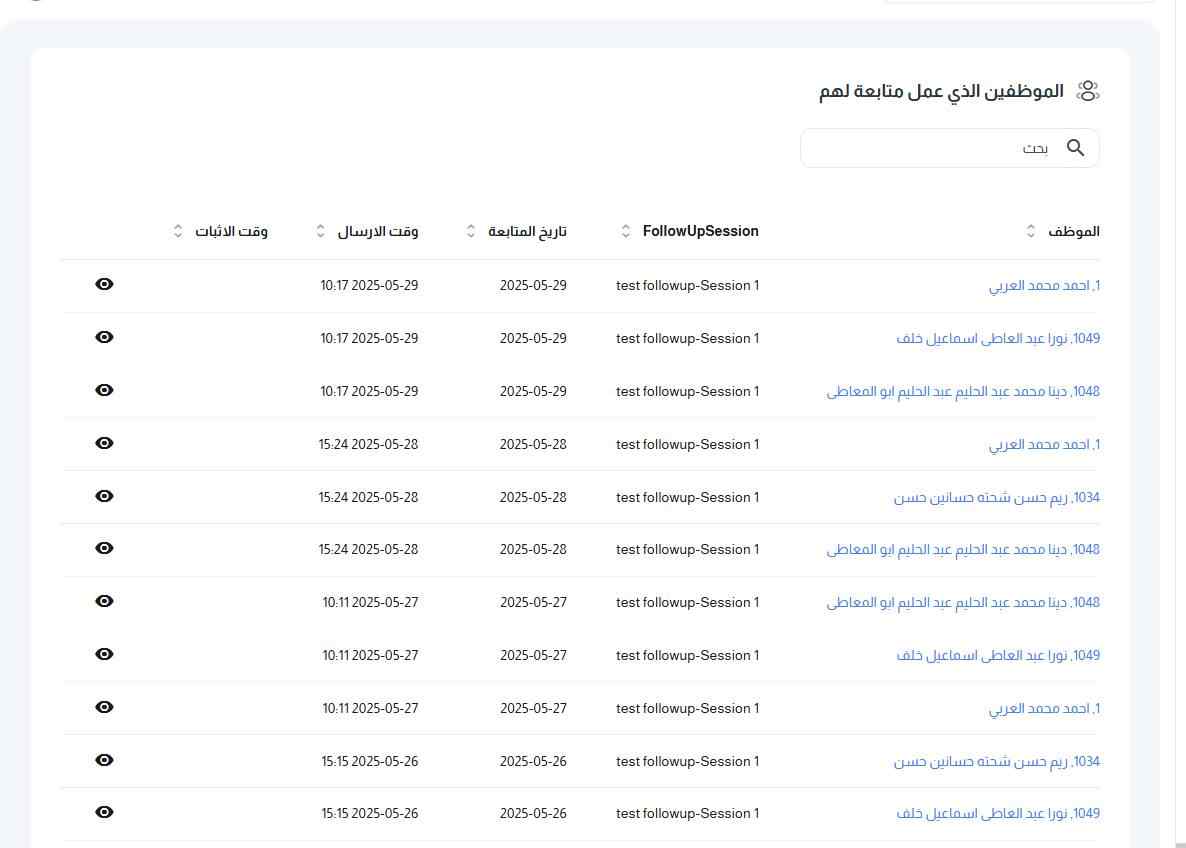The image size is (1186, 848).
Task: Click send time 10:11 2025-05-27 for employee 1049
Action: coord(371,656)
